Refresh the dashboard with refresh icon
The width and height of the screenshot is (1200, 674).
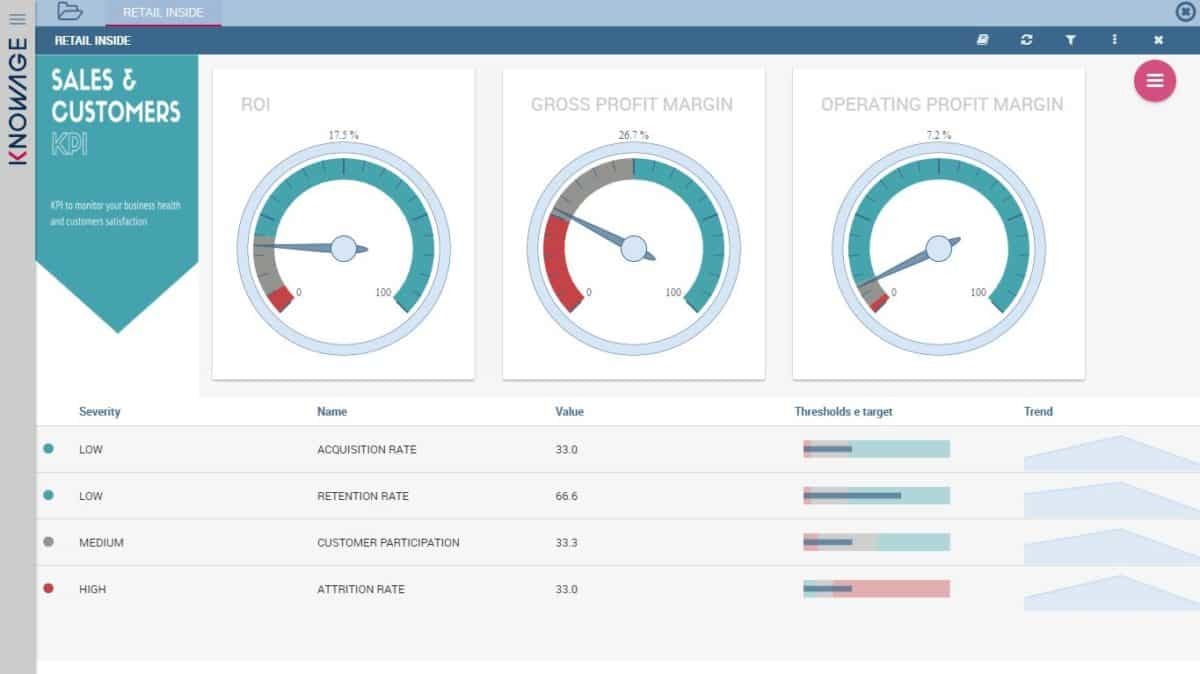point(1026,40)
